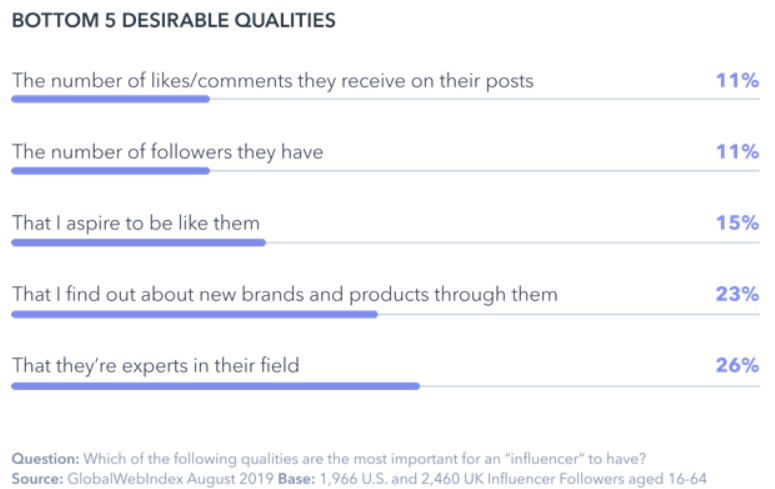Image resolution: width=775 pixels, height=489 pixels.
Task: Click the 11% value for followers
Action: [737, 152]
